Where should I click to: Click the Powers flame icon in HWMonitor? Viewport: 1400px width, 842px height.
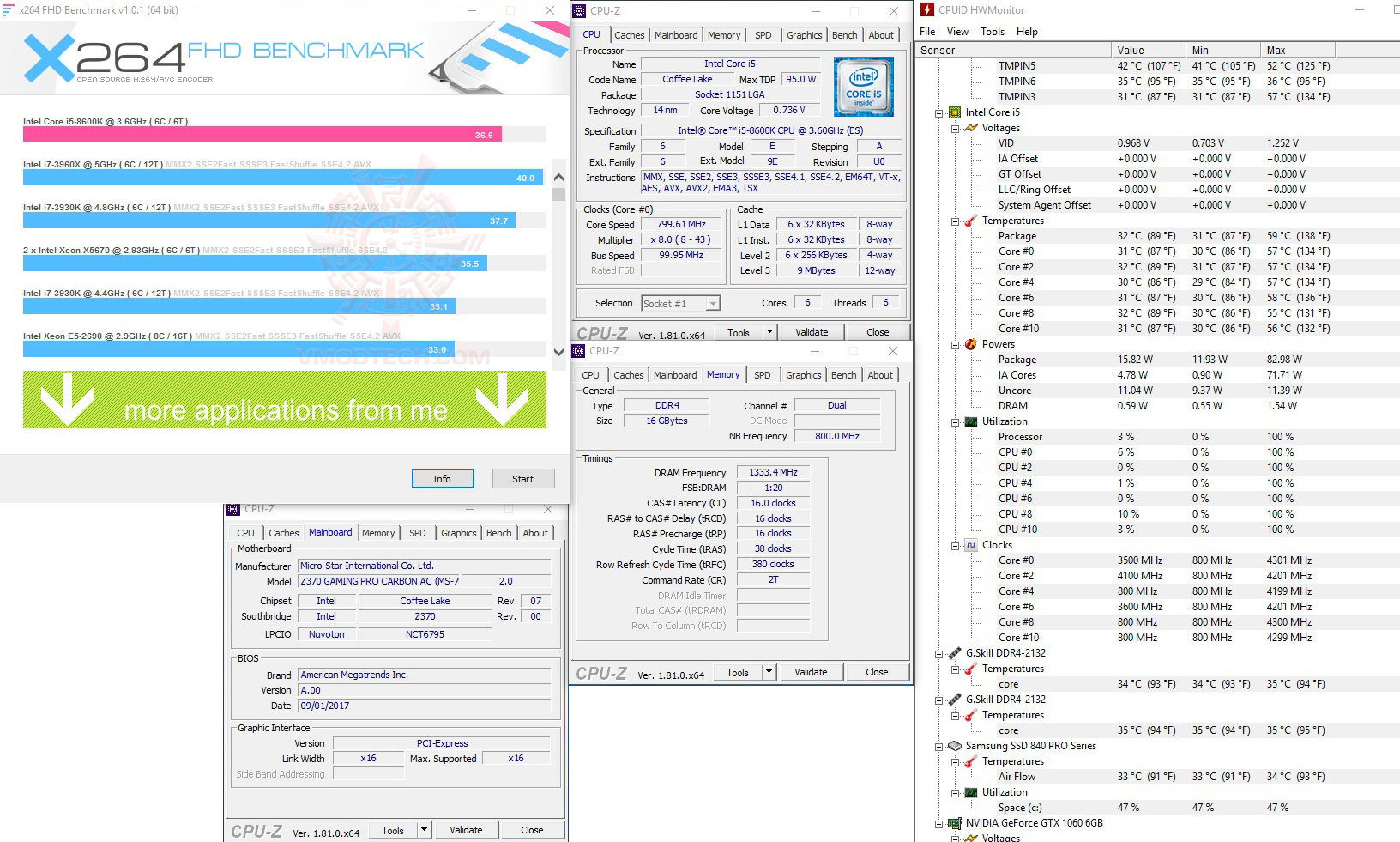click(x=970, y=344)
